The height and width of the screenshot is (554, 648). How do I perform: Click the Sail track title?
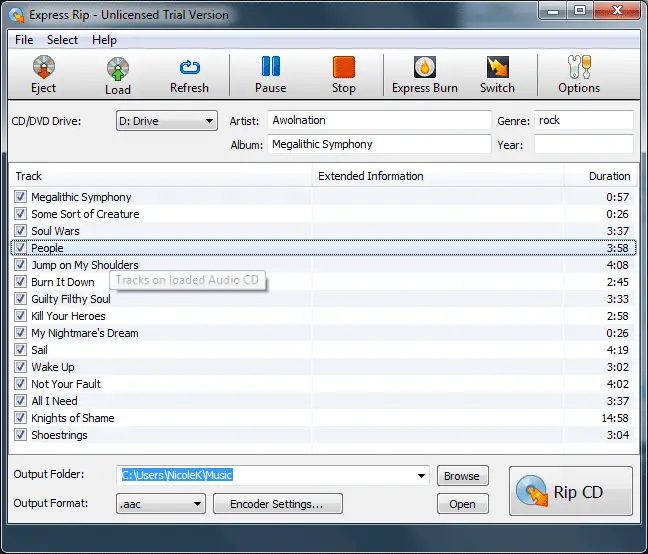(x=39, y=350)
